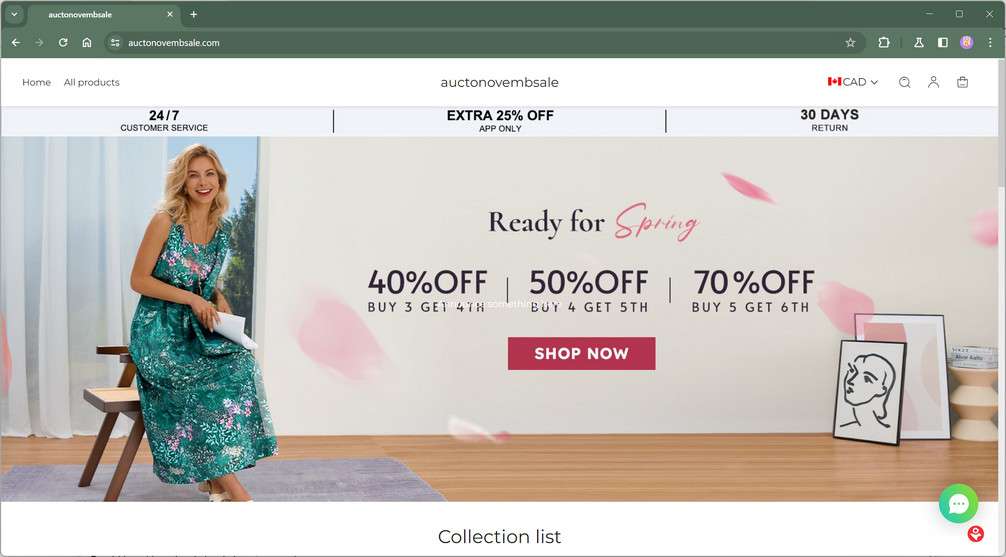
Task: Go to Home in site navigation
Action: [x=37, y=82]
